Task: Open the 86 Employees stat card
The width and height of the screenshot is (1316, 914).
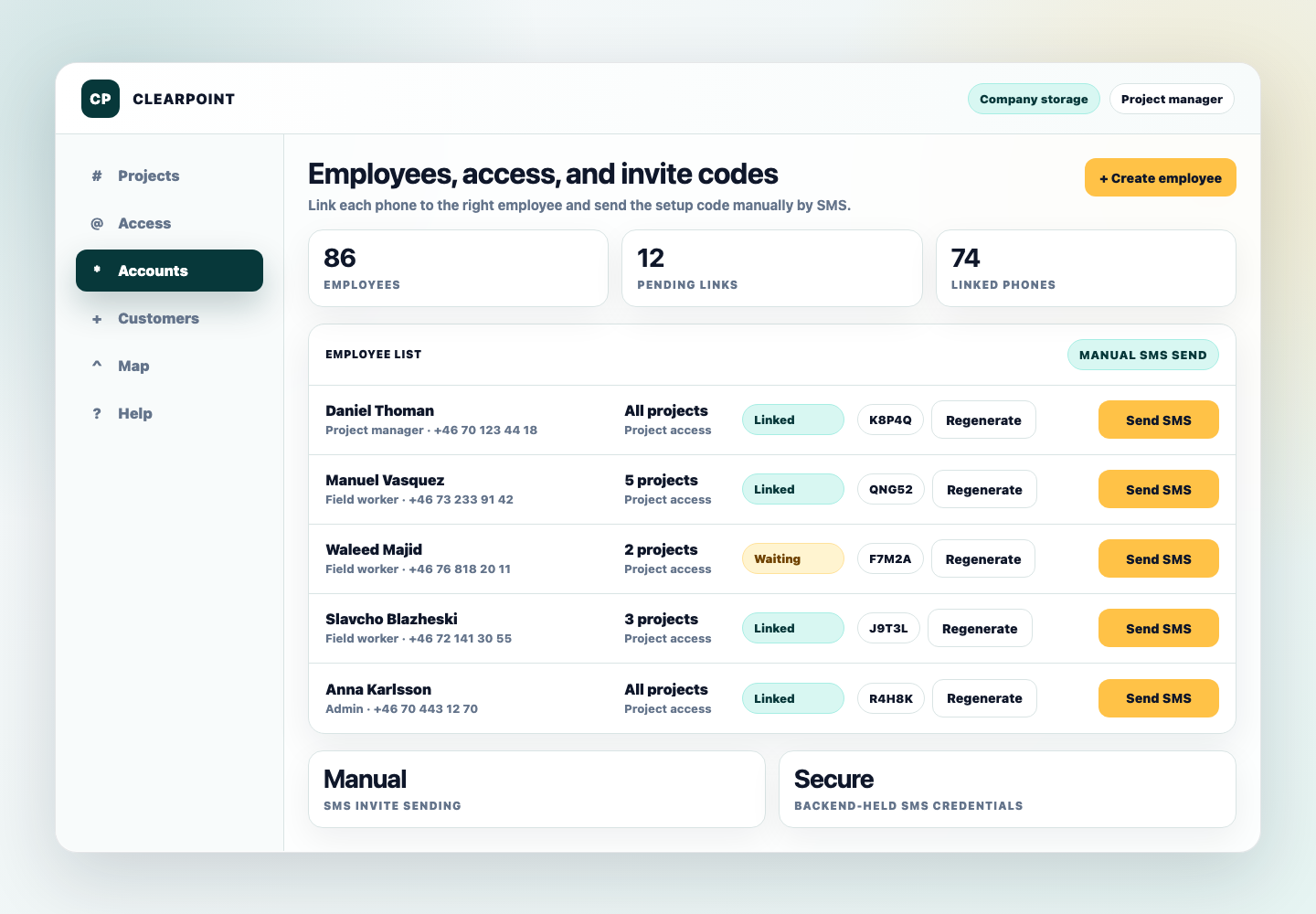Action: point(459,268)
